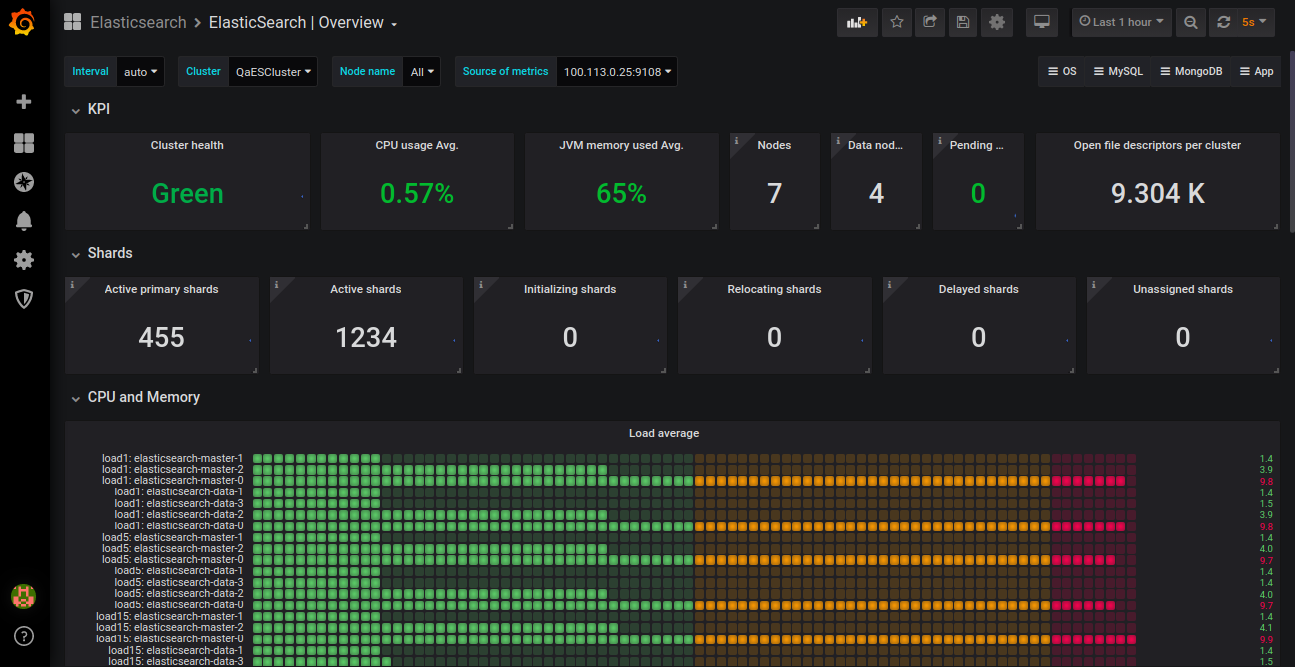Screen dimensions: 1295x667
Task: Open the Last 1 hour time picker
Action: pyautogui.click(x=1120, y=22)
